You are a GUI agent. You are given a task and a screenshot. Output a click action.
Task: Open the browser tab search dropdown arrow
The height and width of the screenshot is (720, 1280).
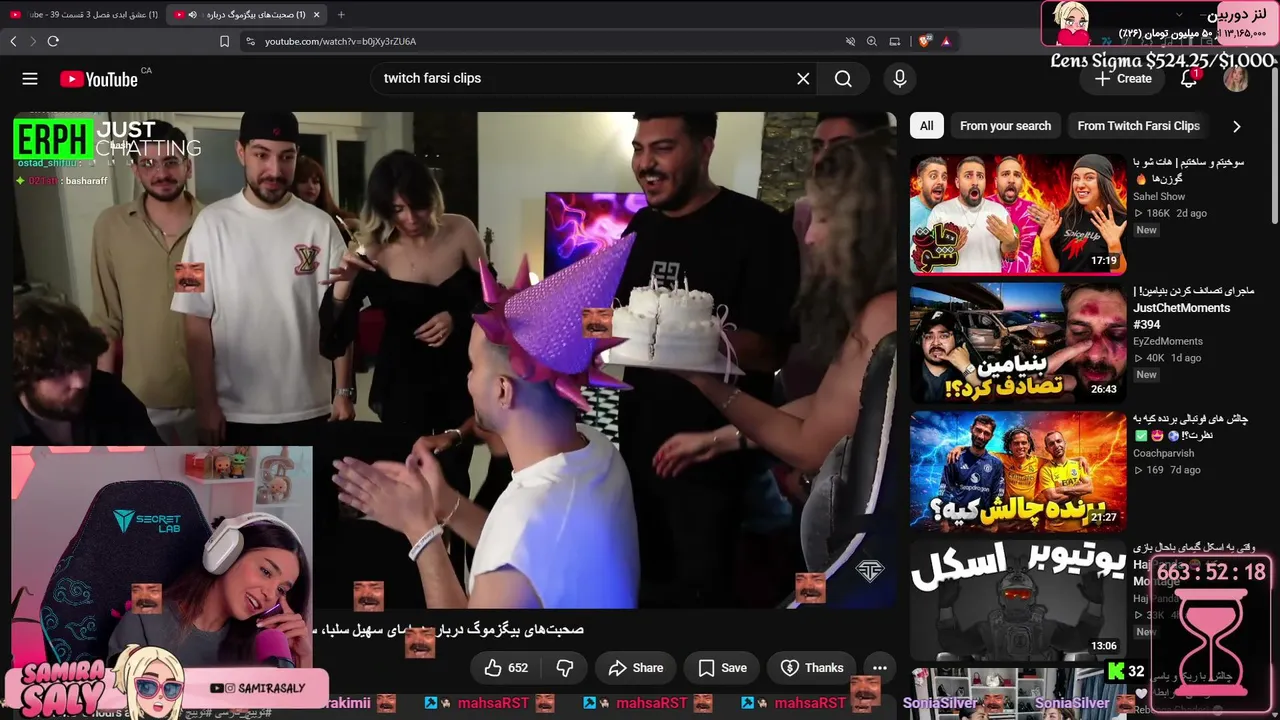[x=1179, y=15]
